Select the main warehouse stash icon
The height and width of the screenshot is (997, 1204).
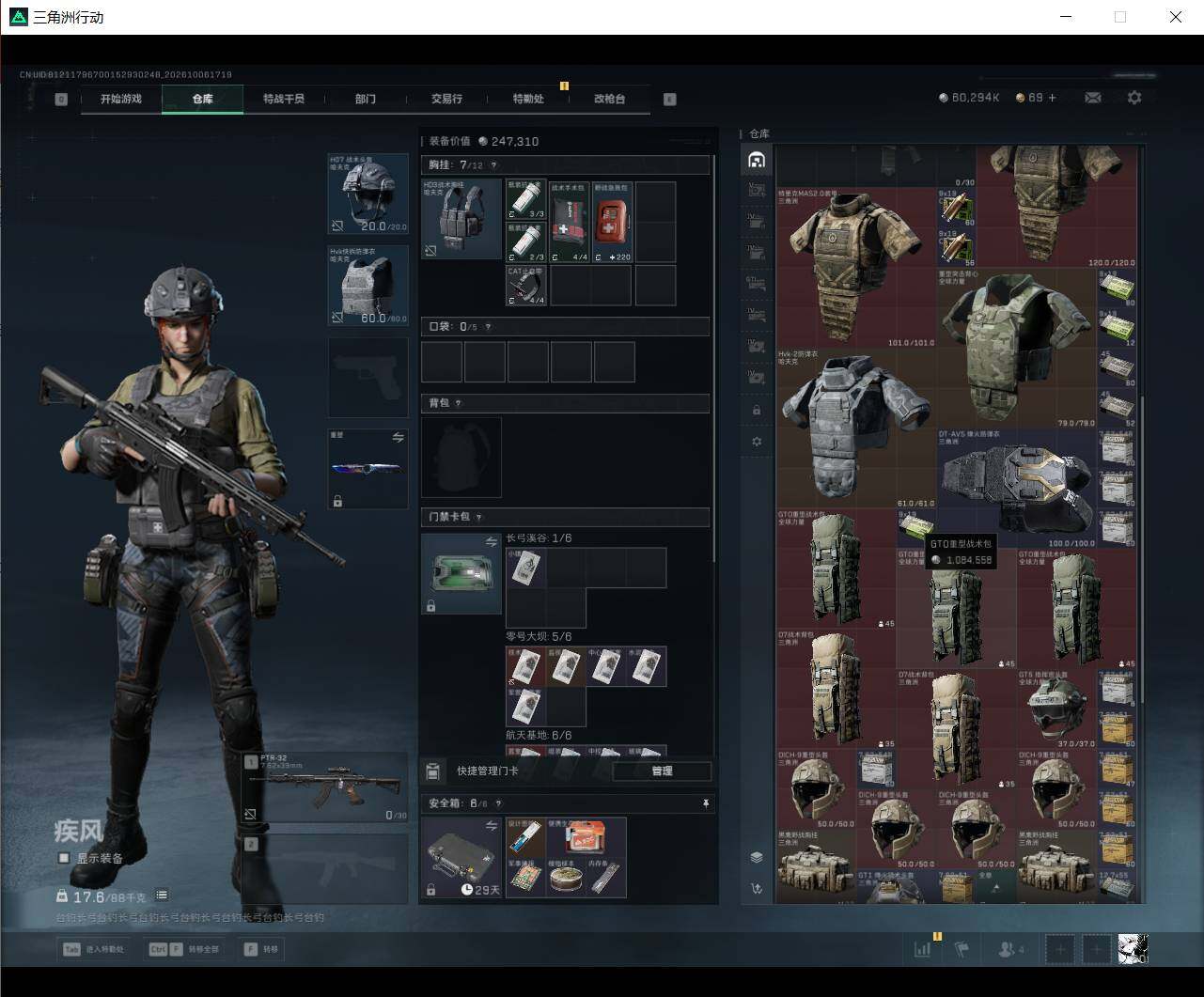point(757,160)
